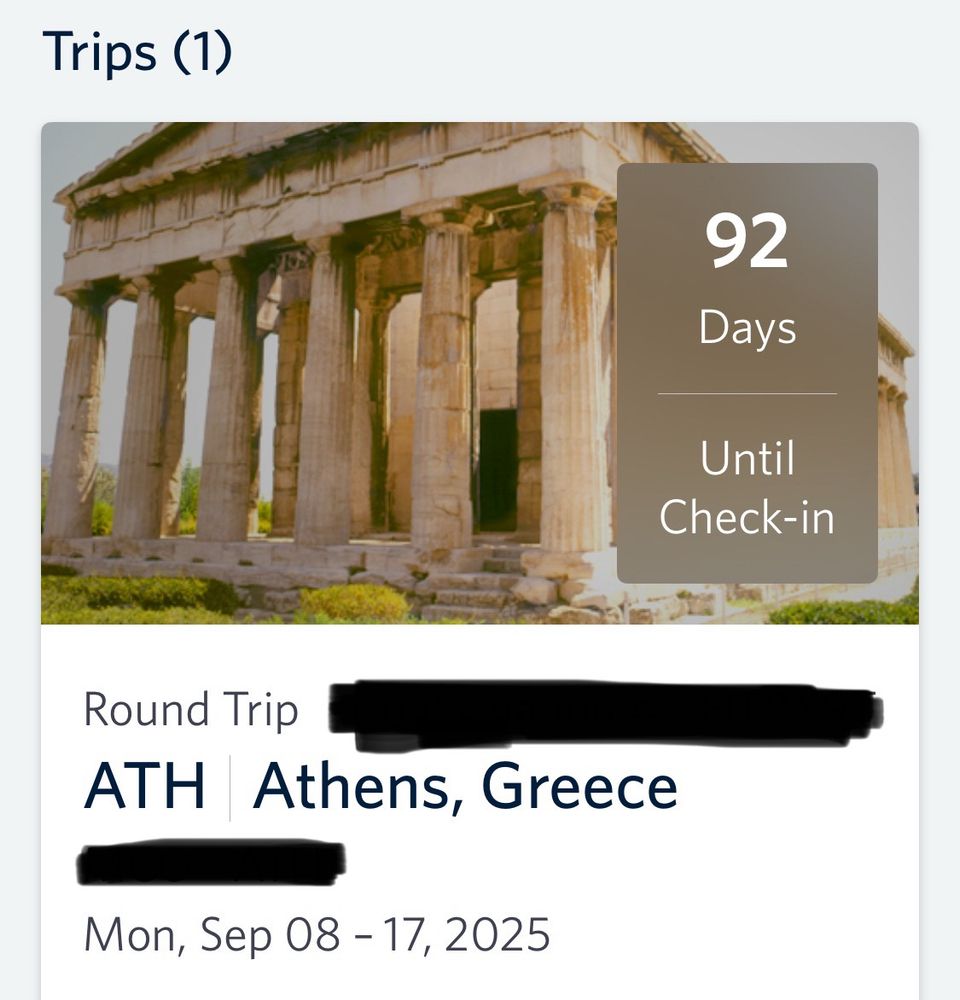Tap the white card area below date
Screen dimensions: 960x1000
480,981
